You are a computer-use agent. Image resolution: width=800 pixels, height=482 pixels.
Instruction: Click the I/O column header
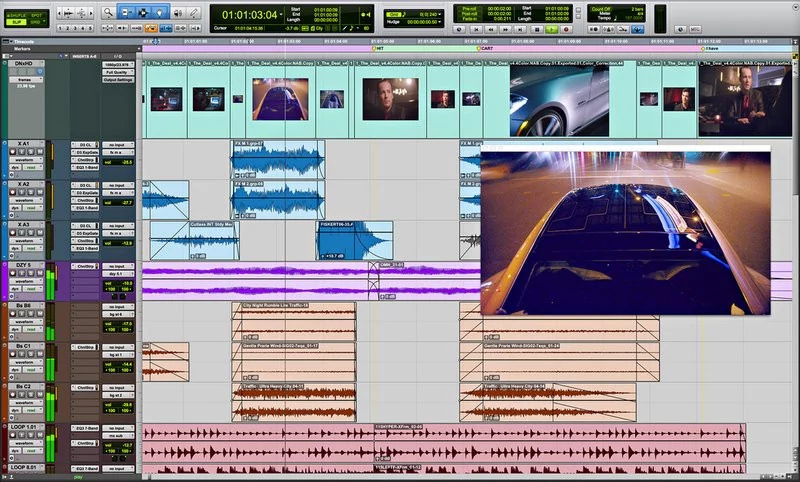[x=118, y=56]
